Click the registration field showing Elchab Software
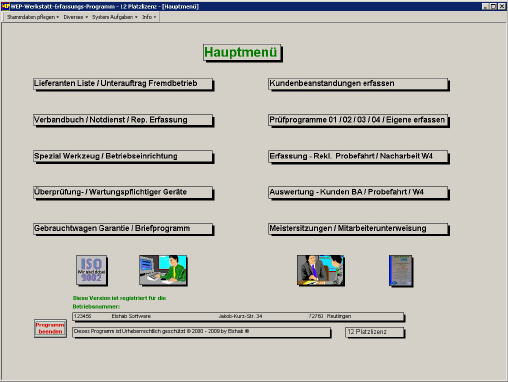Image resolution: width=508 pixels, height=382 pixels. point(238,316)
